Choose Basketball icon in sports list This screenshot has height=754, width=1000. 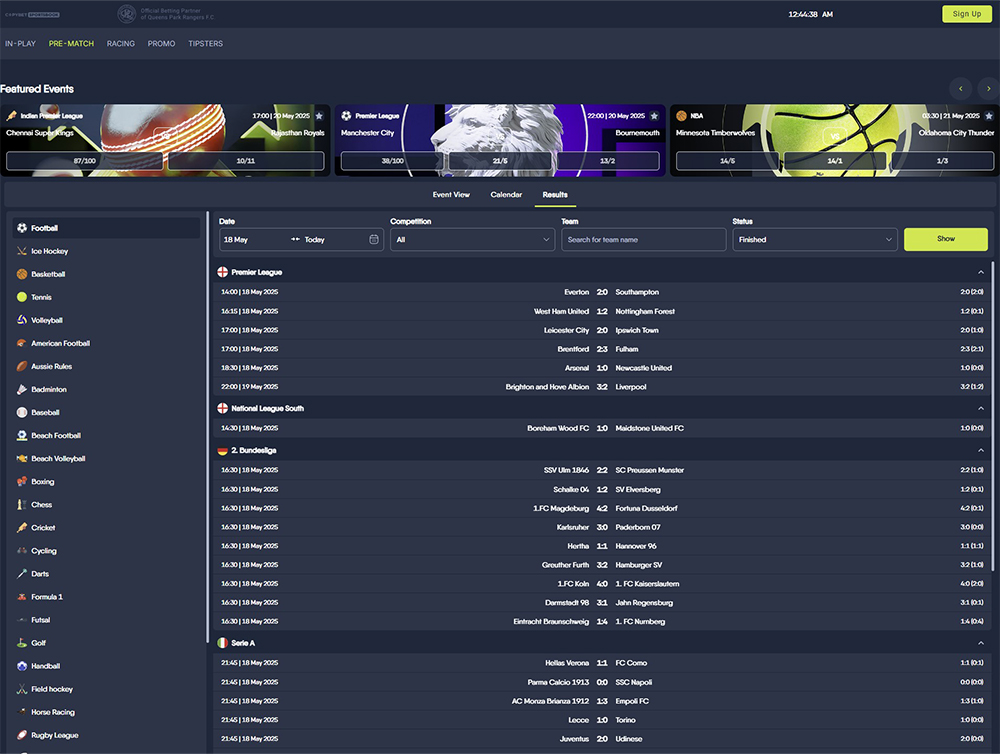pyautogui.click(x=22, y=274)
